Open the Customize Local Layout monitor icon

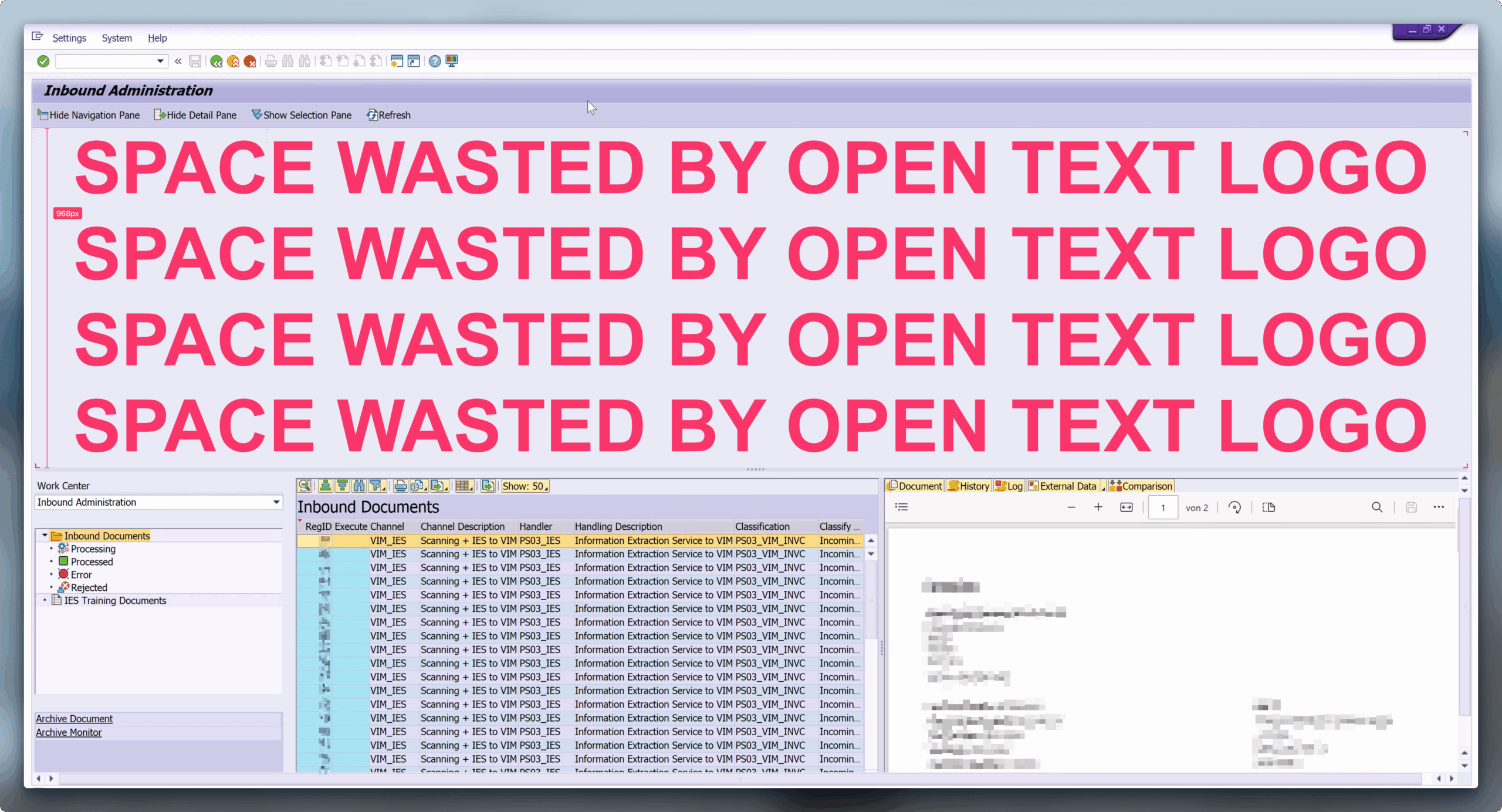[452, 61]
